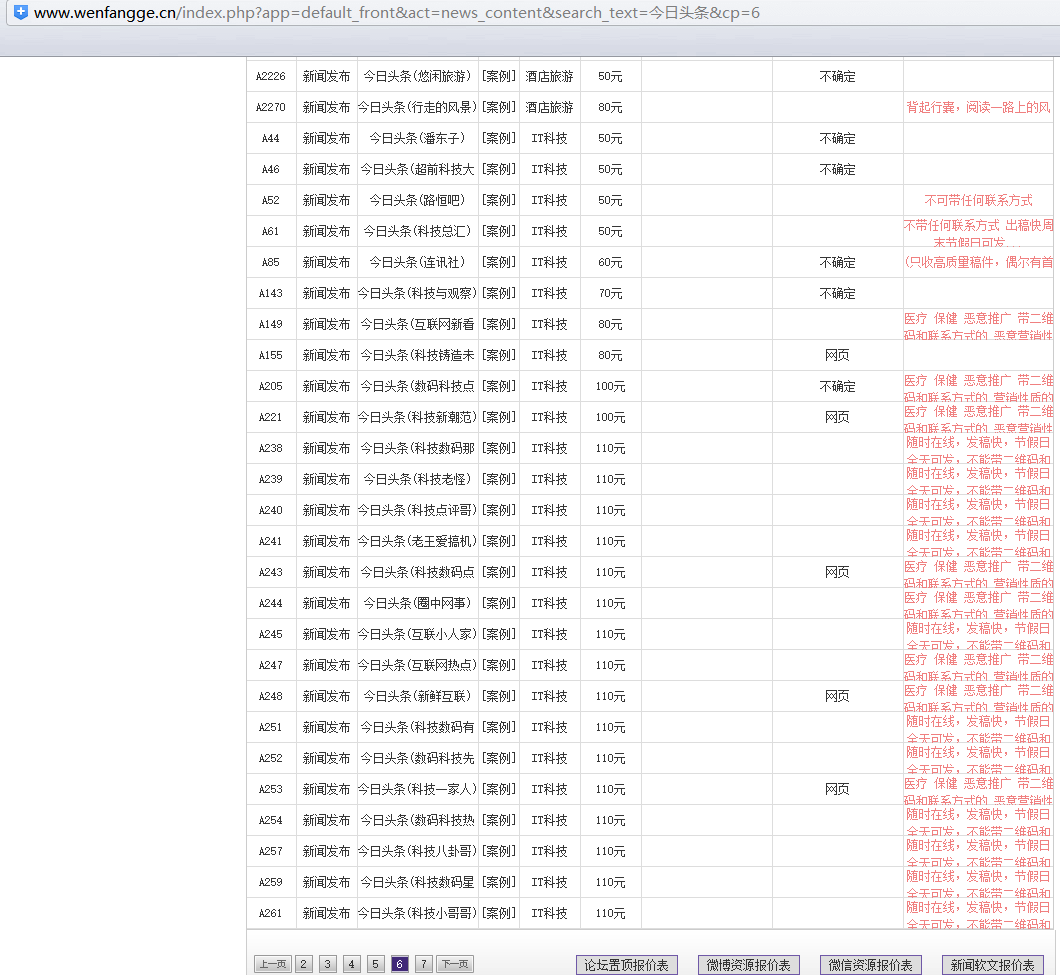Open 微博资源报价表 price list

pyautogui.click(x=749, y=965)
